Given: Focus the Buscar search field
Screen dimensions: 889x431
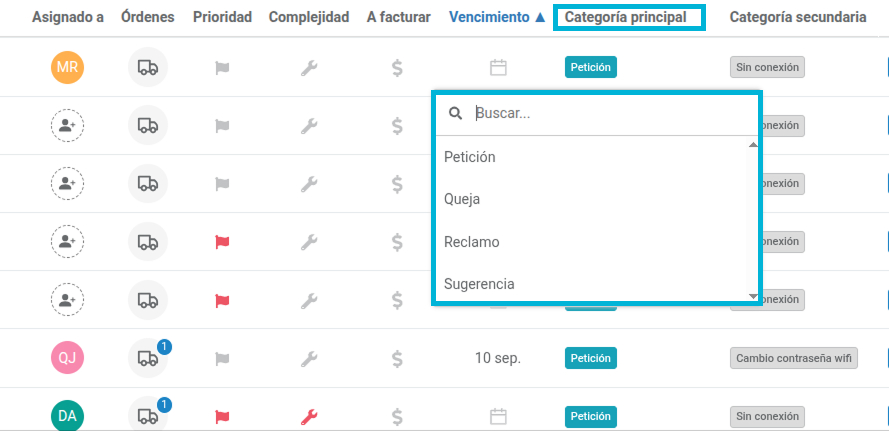Looking at the screenshot, I should pos(612,113).
